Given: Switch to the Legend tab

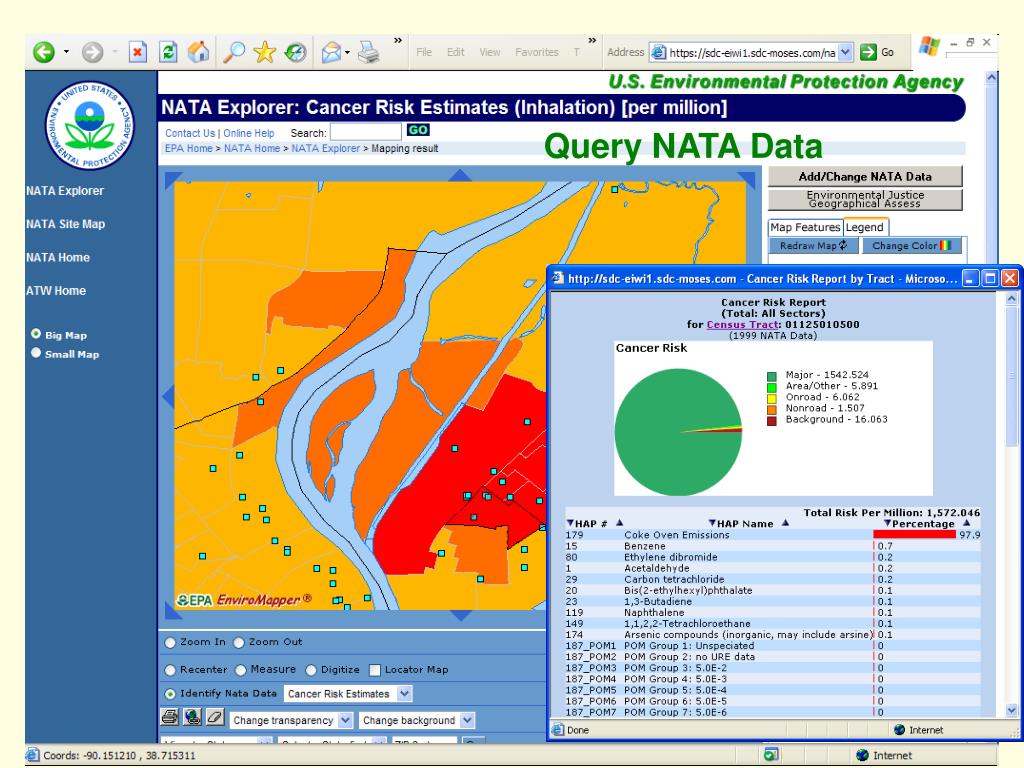Looking at the screenshot, I should [865, 227].
